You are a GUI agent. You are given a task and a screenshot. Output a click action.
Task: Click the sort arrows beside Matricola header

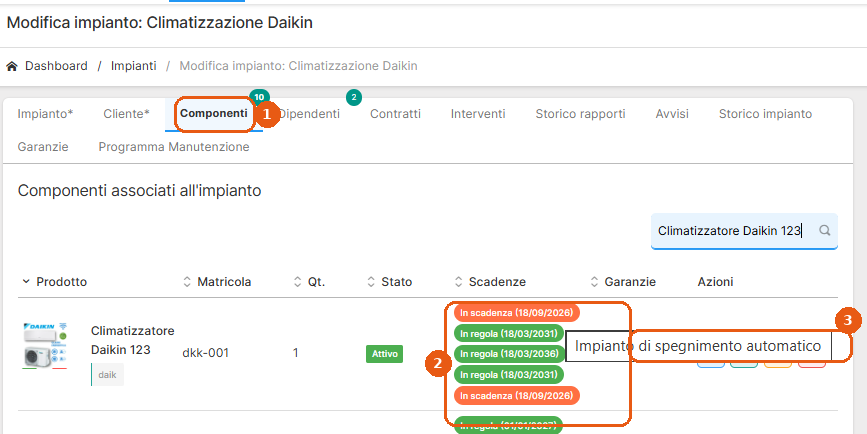[187, 282]
